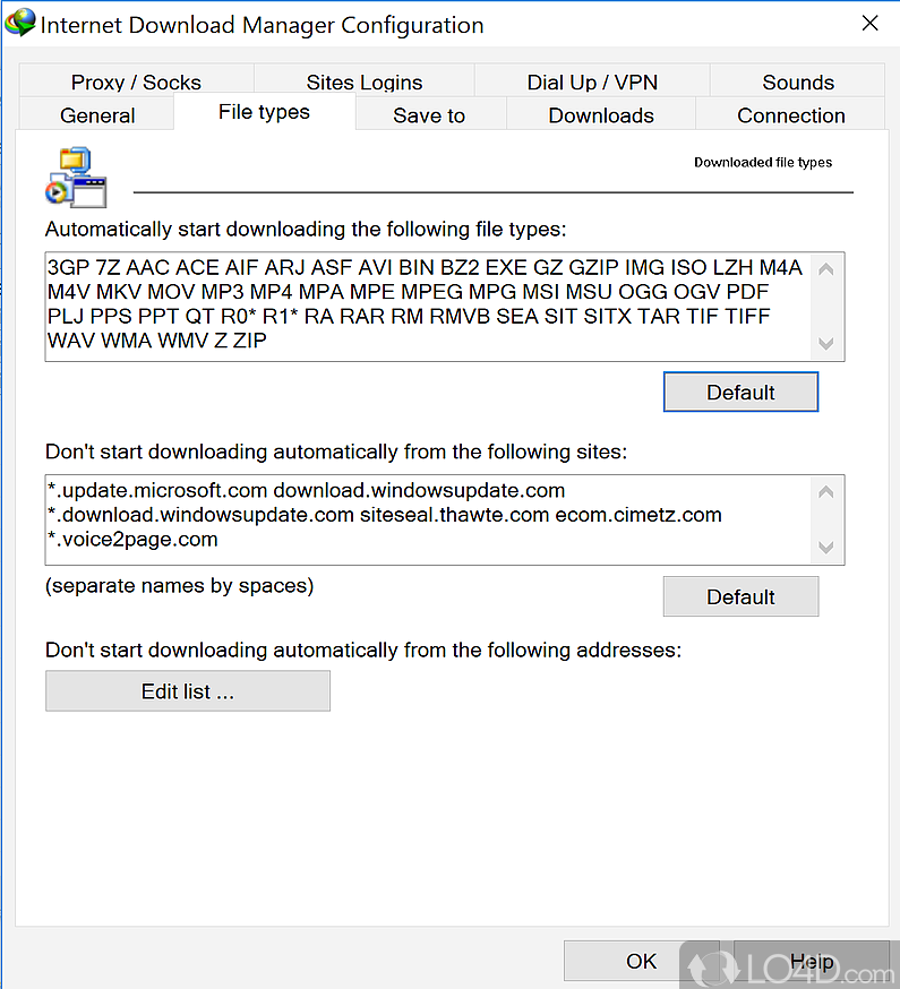900x989 pixels.
Task: Switch to the Downloads tab
Action: coord(601,115)
